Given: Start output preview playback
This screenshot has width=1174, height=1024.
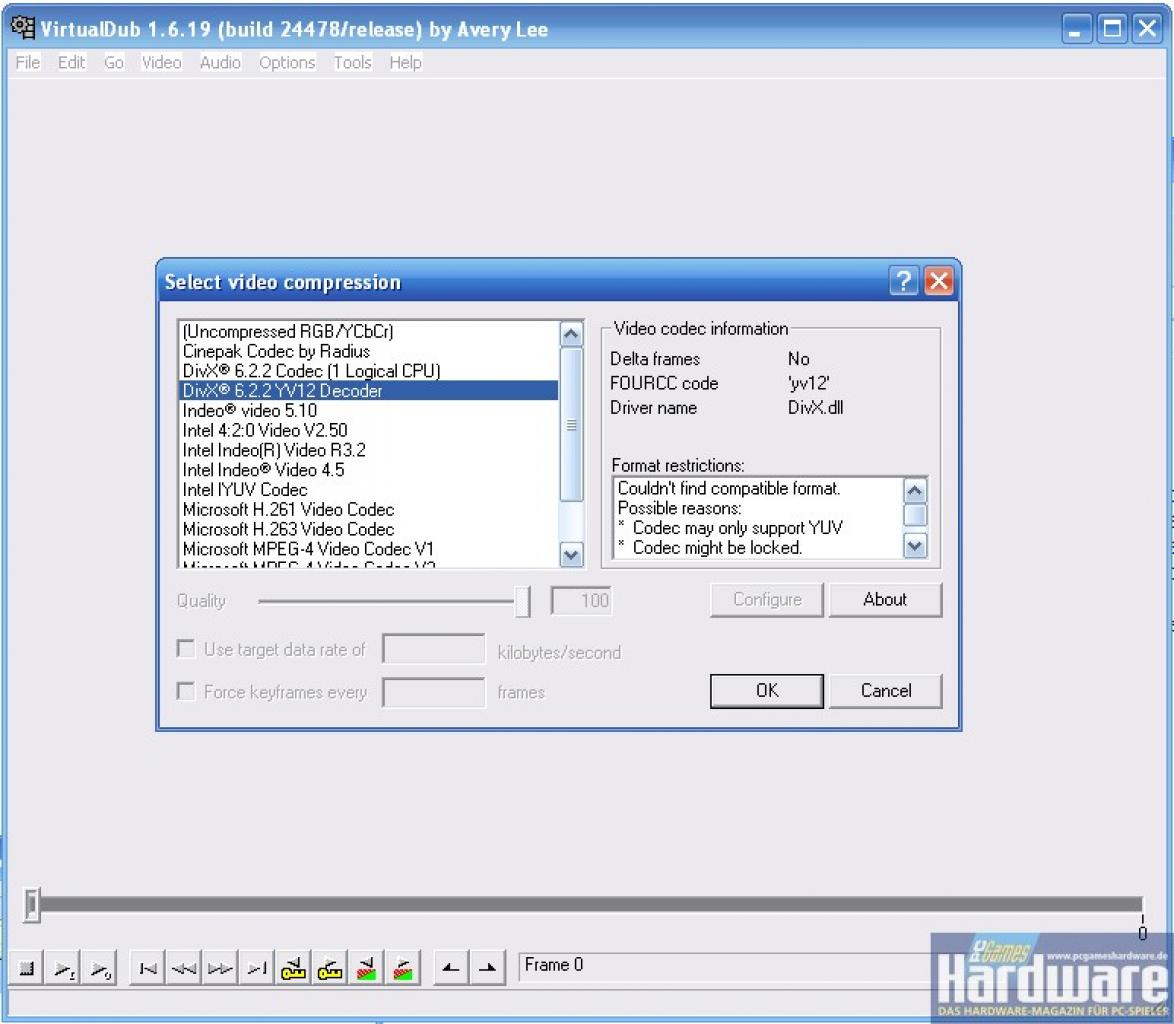Looking at the screenshot, I should 100,969.
